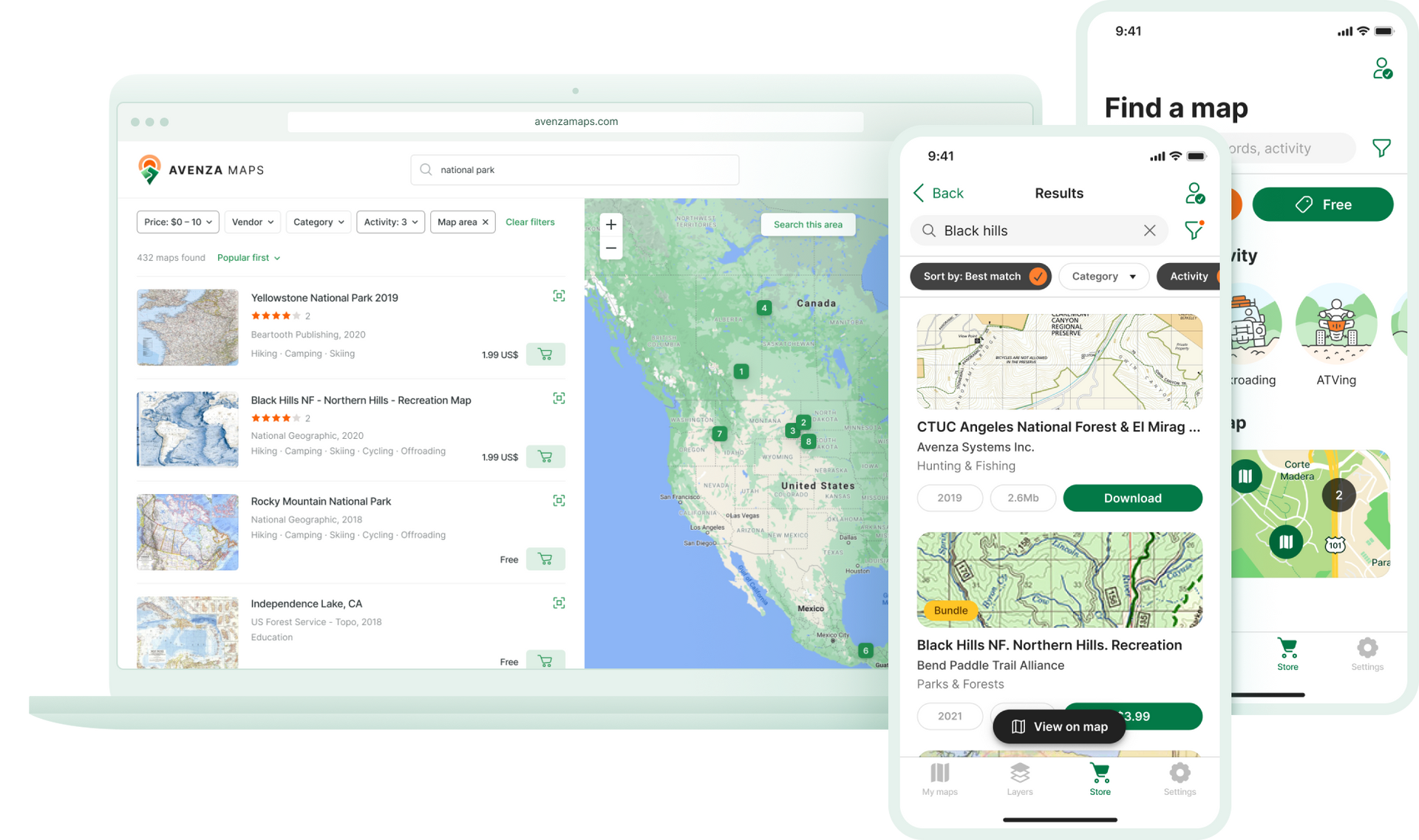Open account profile icon in Results header

[1194, 194]
